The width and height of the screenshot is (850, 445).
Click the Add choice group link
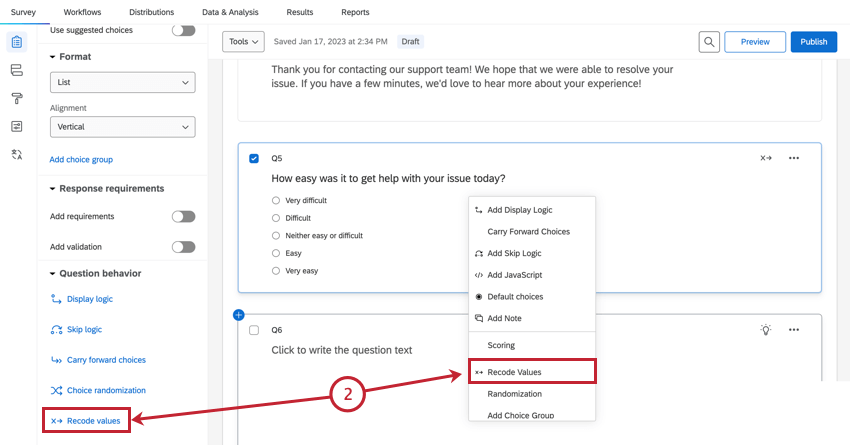[81, 159]
